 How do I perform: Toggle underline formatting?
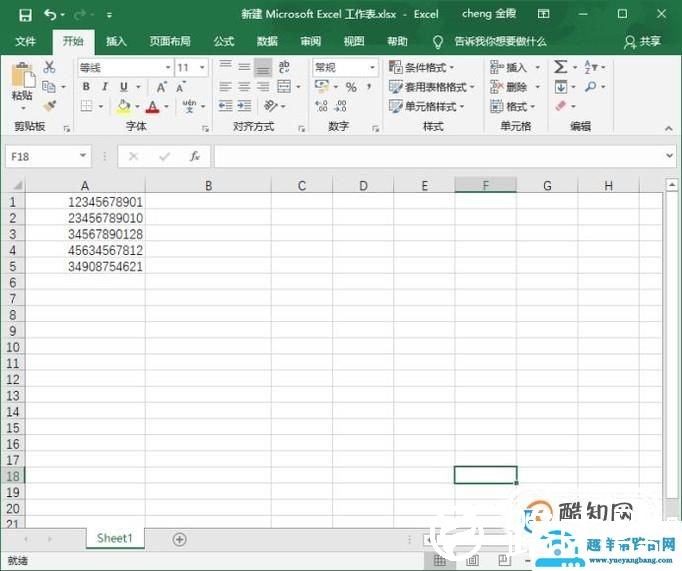(123, 87)
